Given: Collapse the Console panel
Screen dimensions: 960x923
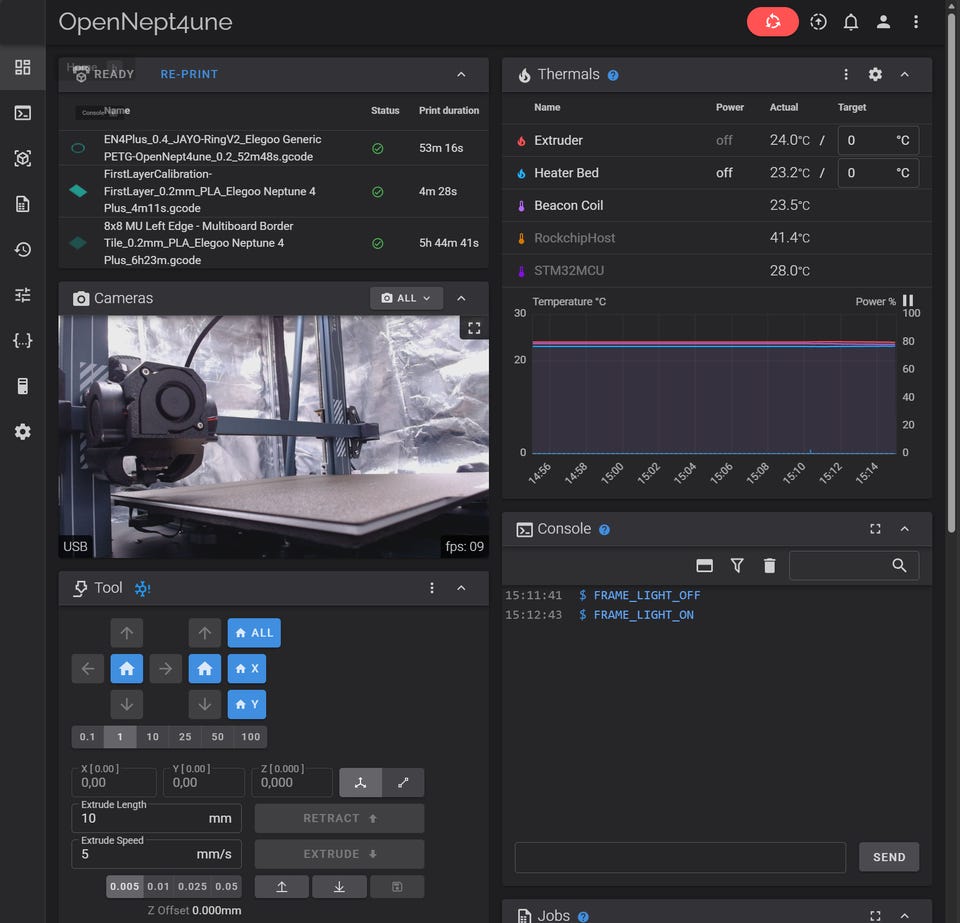Looking at the screenshot, I should (x=904, y=529).
